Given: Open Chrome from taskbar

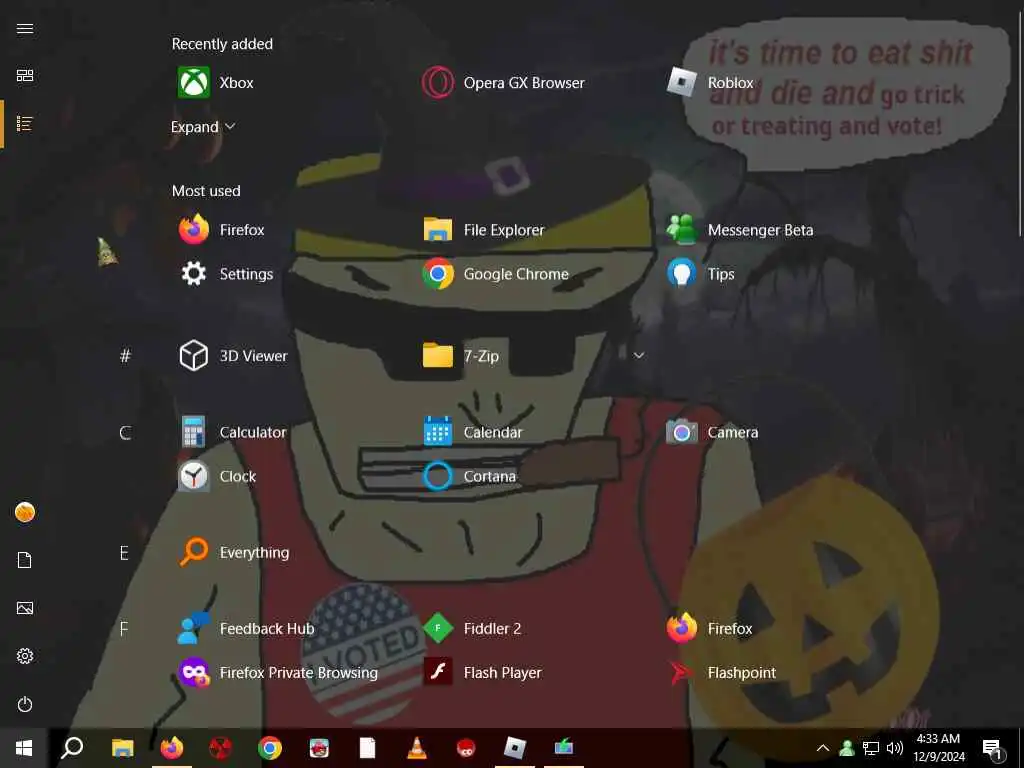Looking at the screenshot, I should click(270, 748).
